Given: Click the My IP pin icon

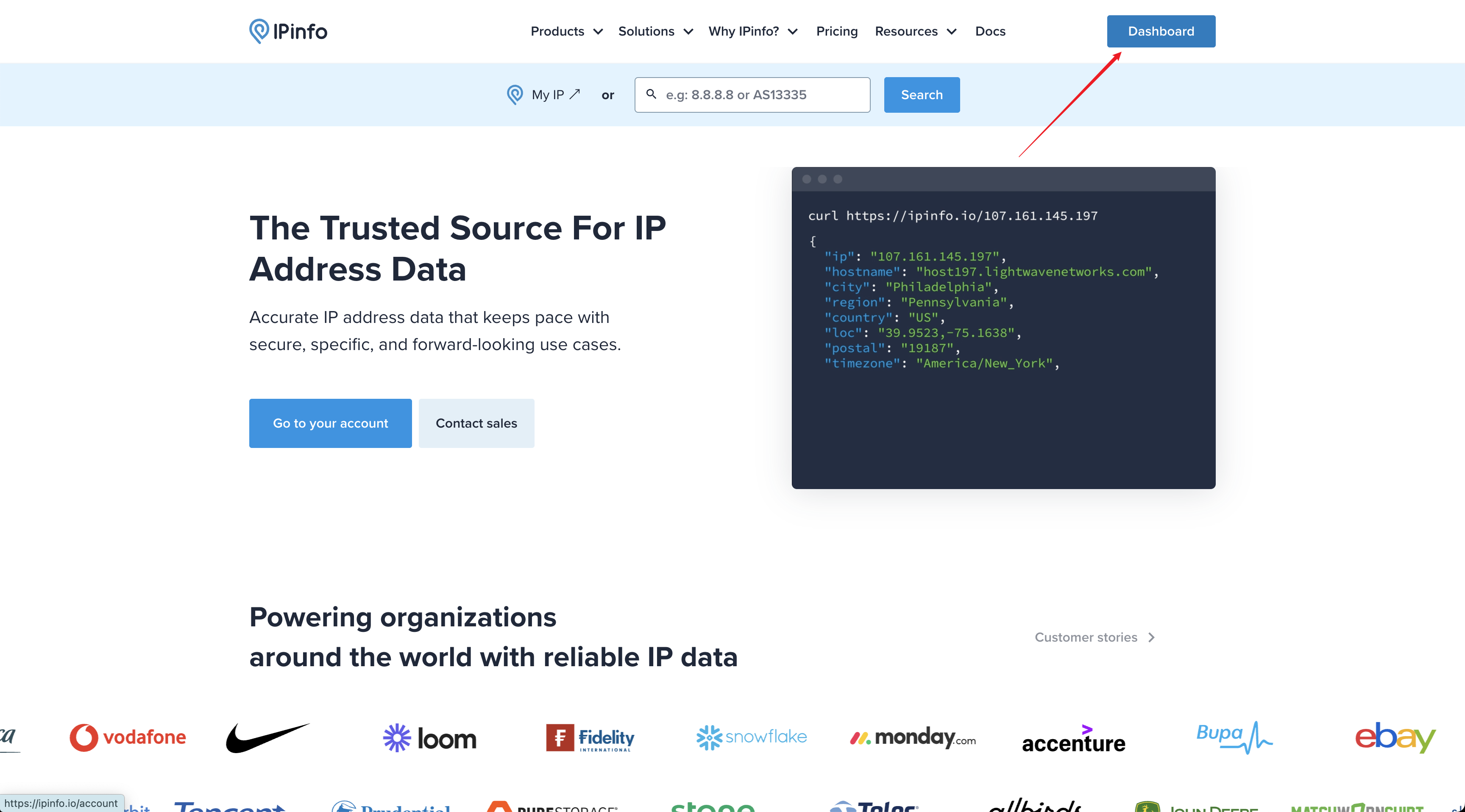Looking at the screenshot, I should coord(515,95).
